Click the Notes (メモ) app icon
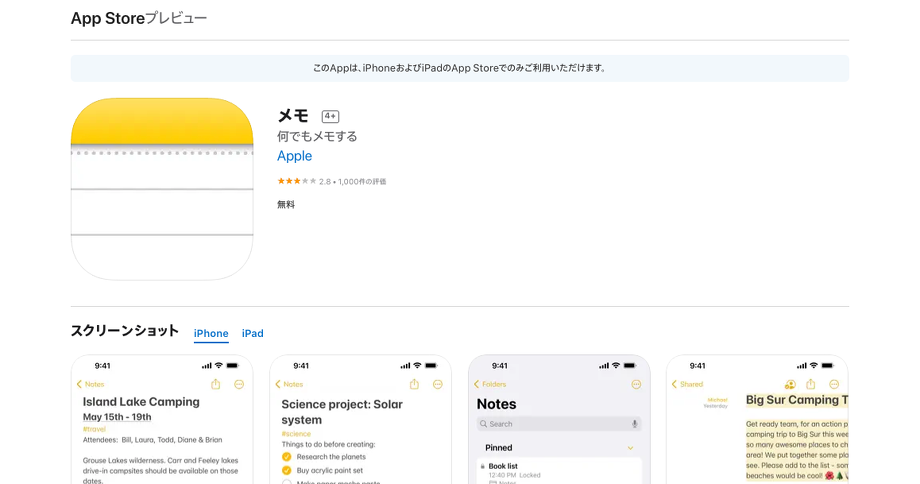Screen dimensions: 920x484 click(162, 189)
